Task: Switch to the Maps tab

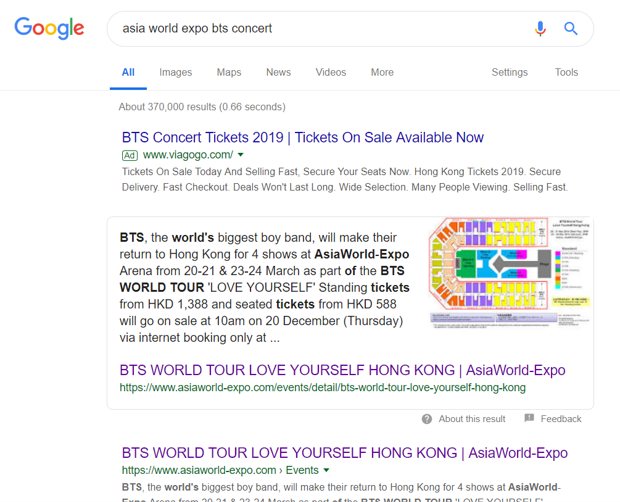Action: [x=229, y=72]
